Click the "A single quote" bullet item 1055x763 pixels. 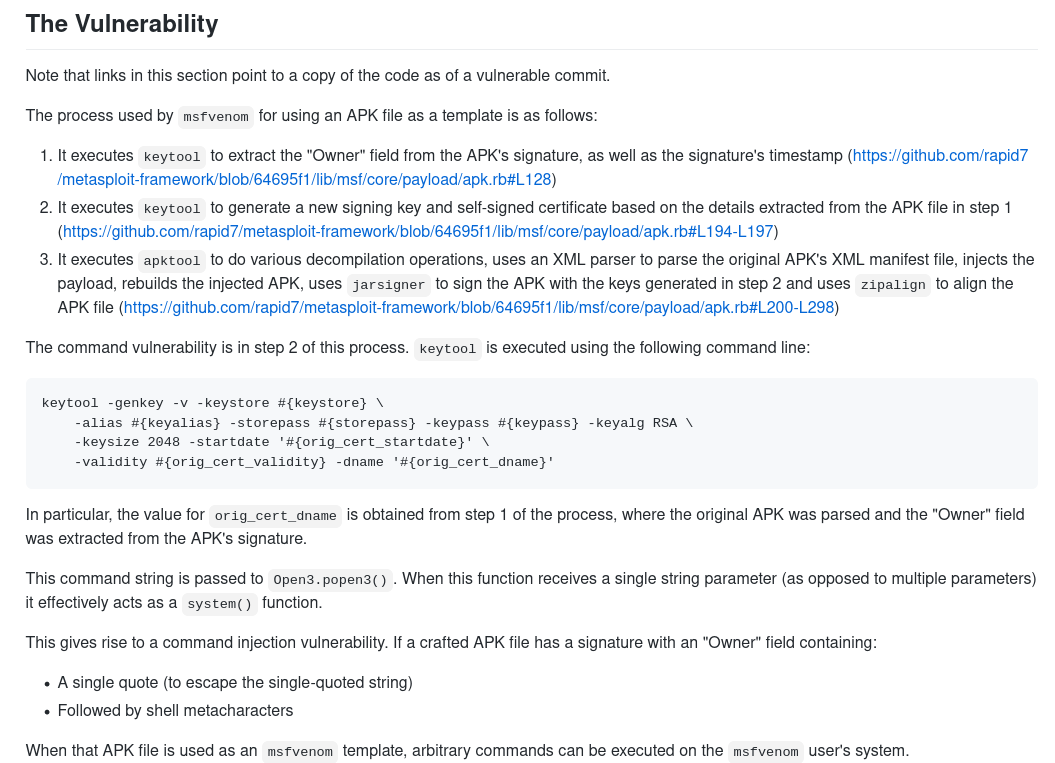click(x=235, y=682)
